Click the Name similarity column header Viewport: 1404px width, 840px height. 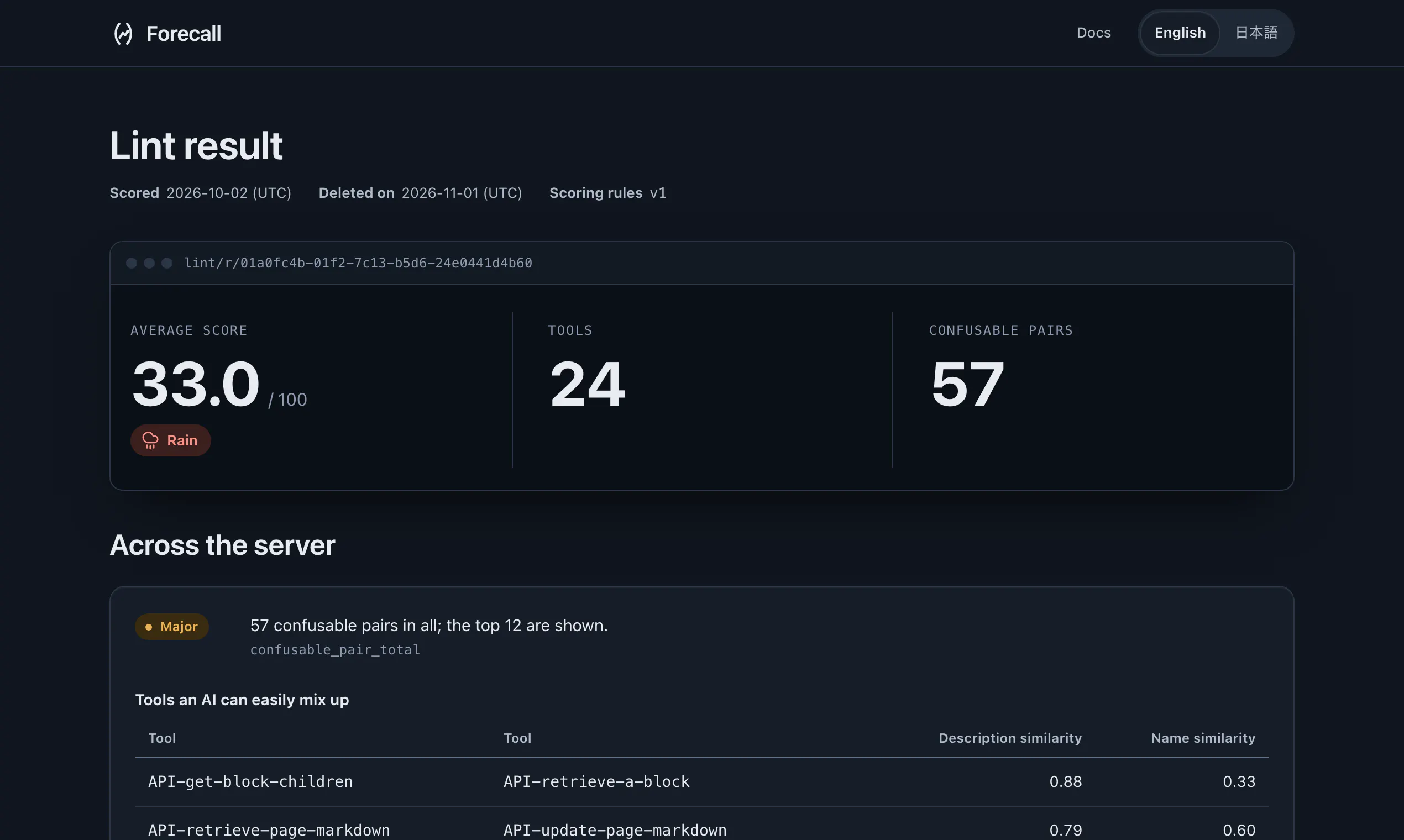coord(1203,738)
